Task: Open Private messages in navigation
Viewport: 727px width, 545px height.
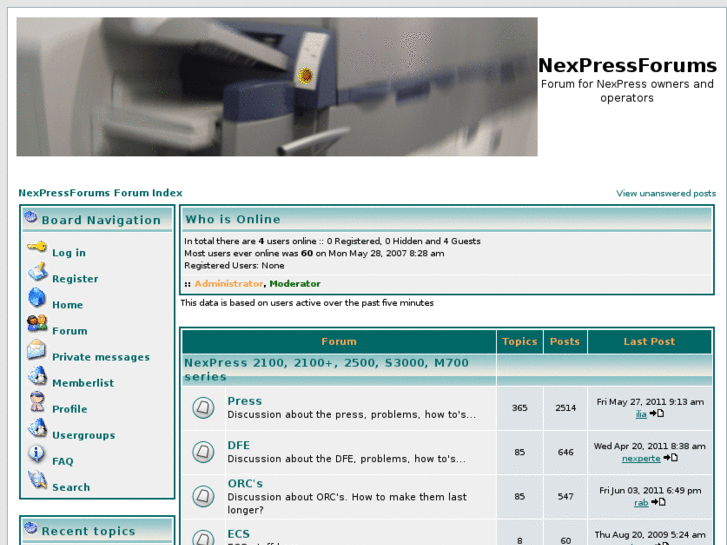Action: 101,357
